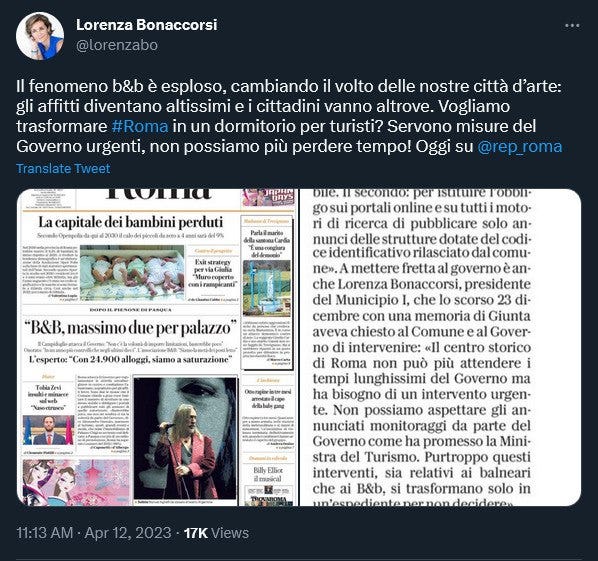Open the newspaper front page image

point(157,347)
